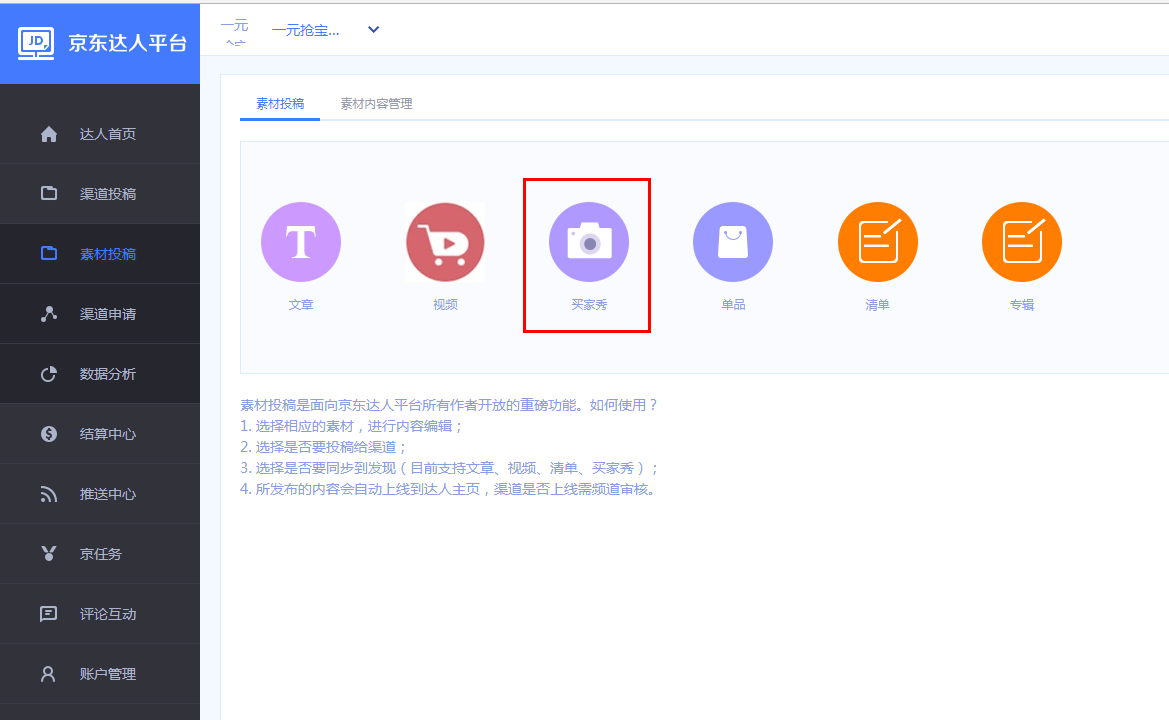Go to 渠道申请 in the sidebar
This screenshot has height=720, width=1169.
[108, 314]
